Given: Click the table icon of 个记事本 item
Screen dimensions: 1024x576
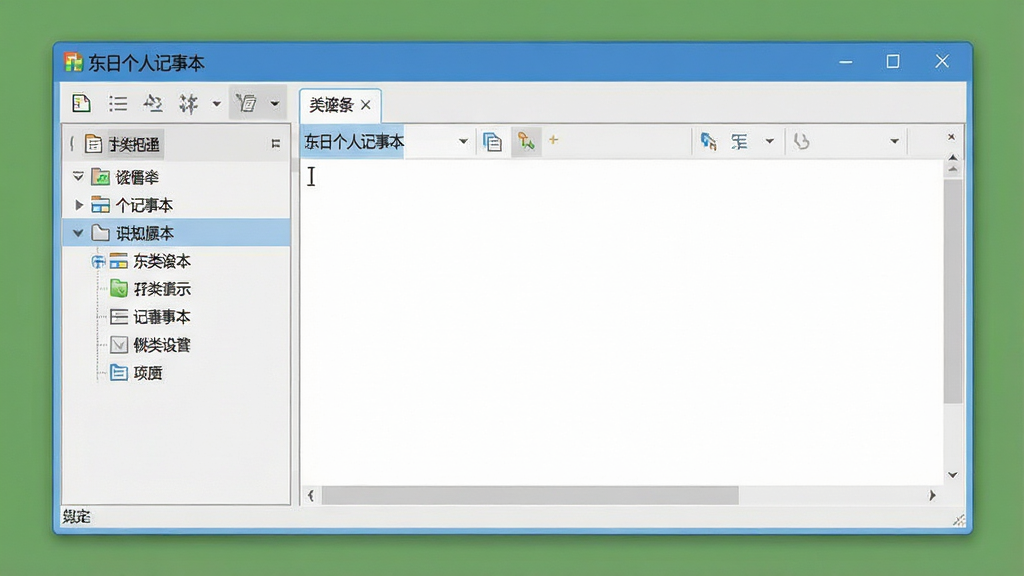Looking at the screenshot, I should click(100, 205).
